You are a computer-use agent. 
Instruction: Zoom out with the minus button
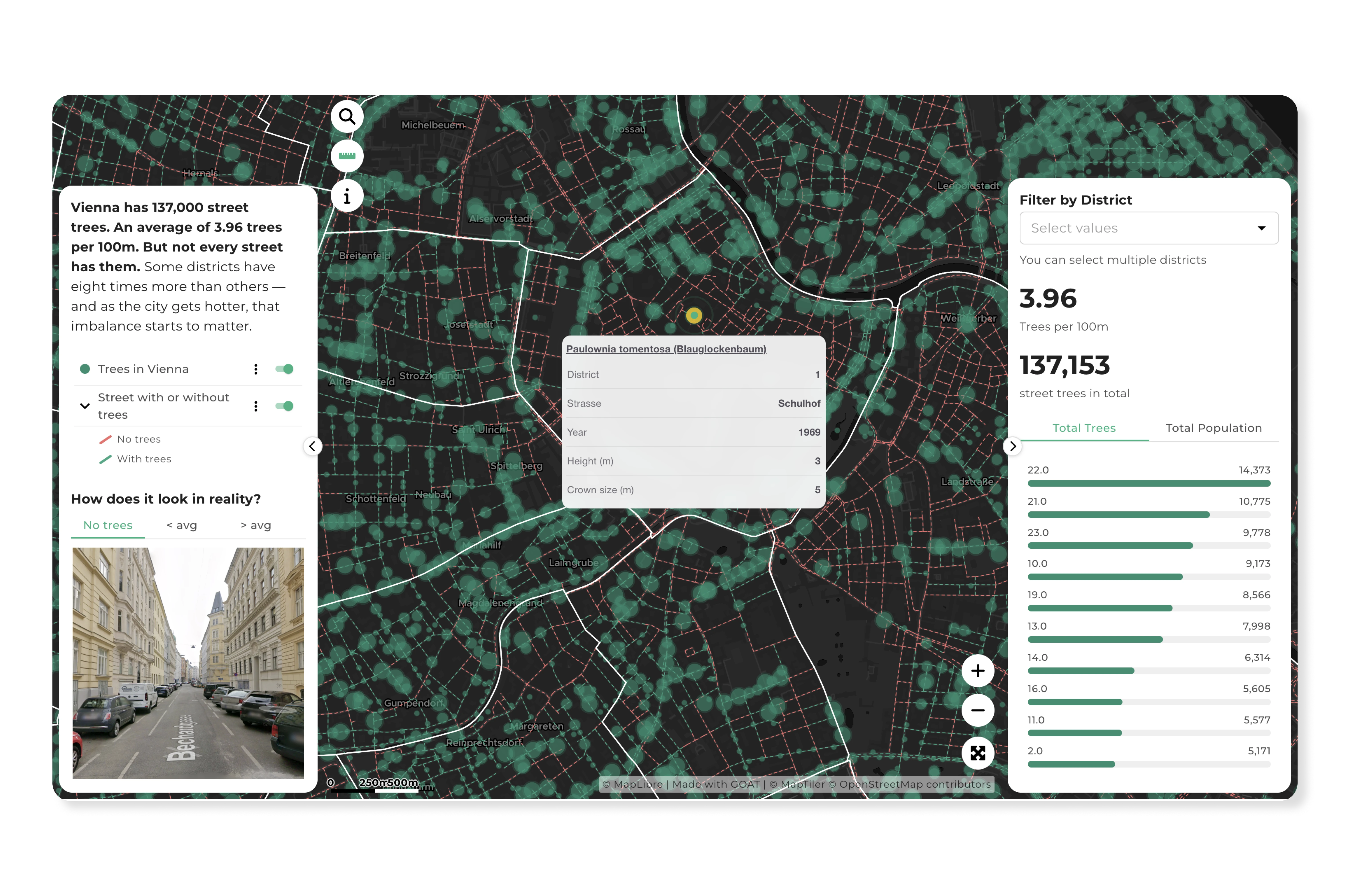tap(978, 710)
